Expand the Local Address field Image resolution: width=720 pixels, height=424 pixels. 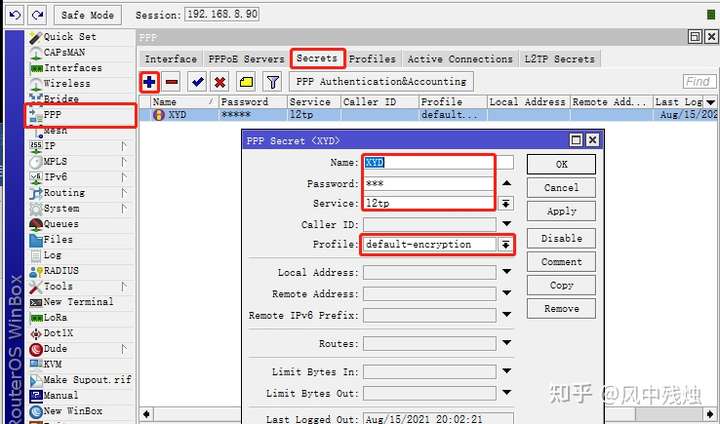click(506, 271)
